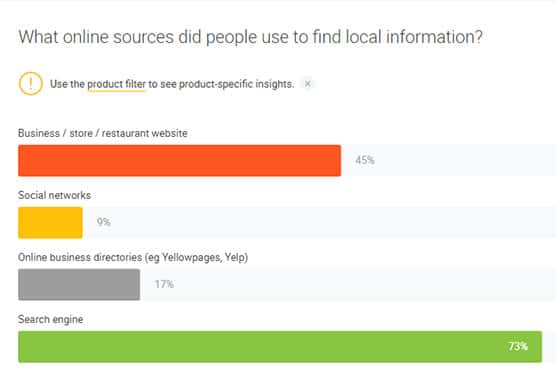This screenshot has width=556, height=385.
Task: Click the chart title heading
Action: pyautogui.click(x=250, y=37)
